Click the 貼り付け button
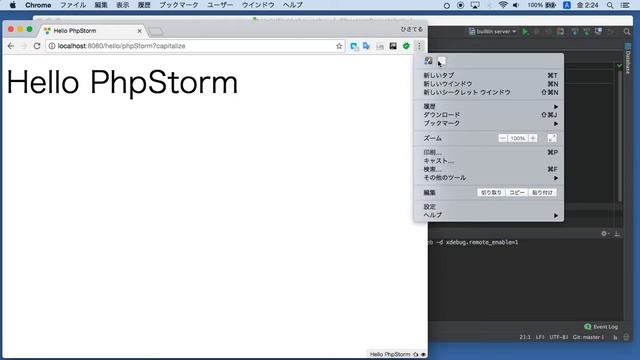The height and width of the screenshot is (360, 640). [542, 192]
